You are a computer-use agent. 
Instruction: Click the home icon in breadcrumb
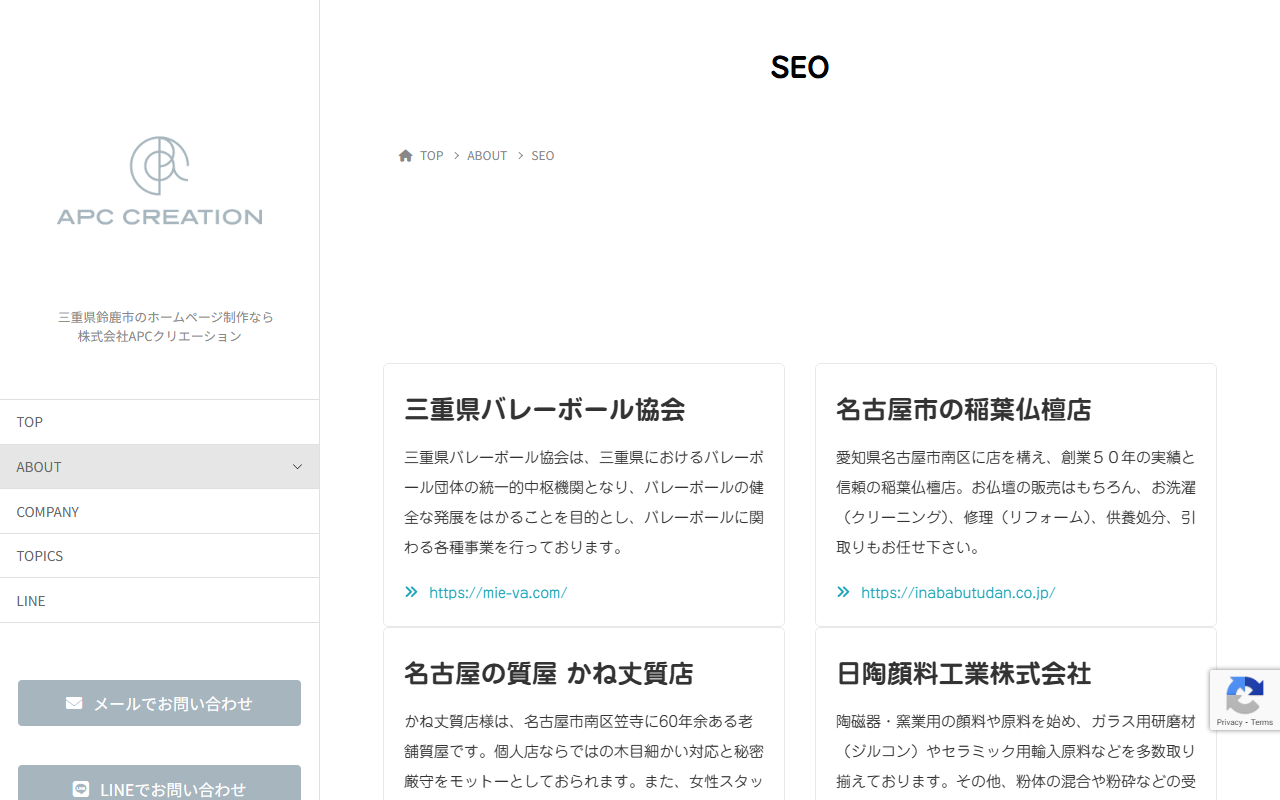point(405,156)
